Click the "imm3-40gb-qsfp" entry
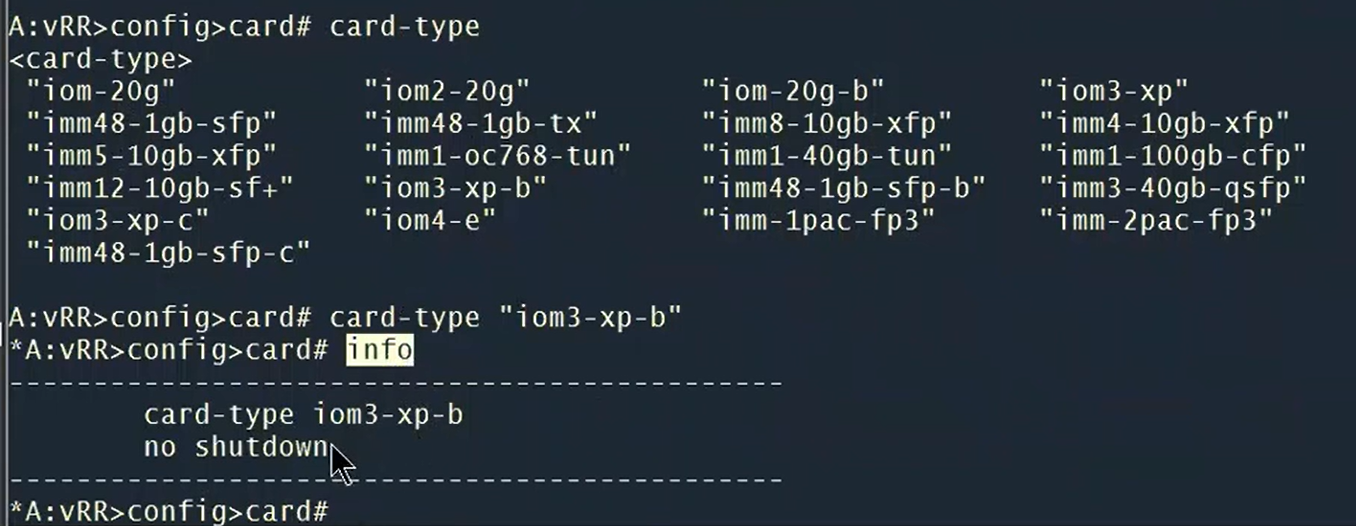This screenshot has width=1356, height=526. 1173,187
